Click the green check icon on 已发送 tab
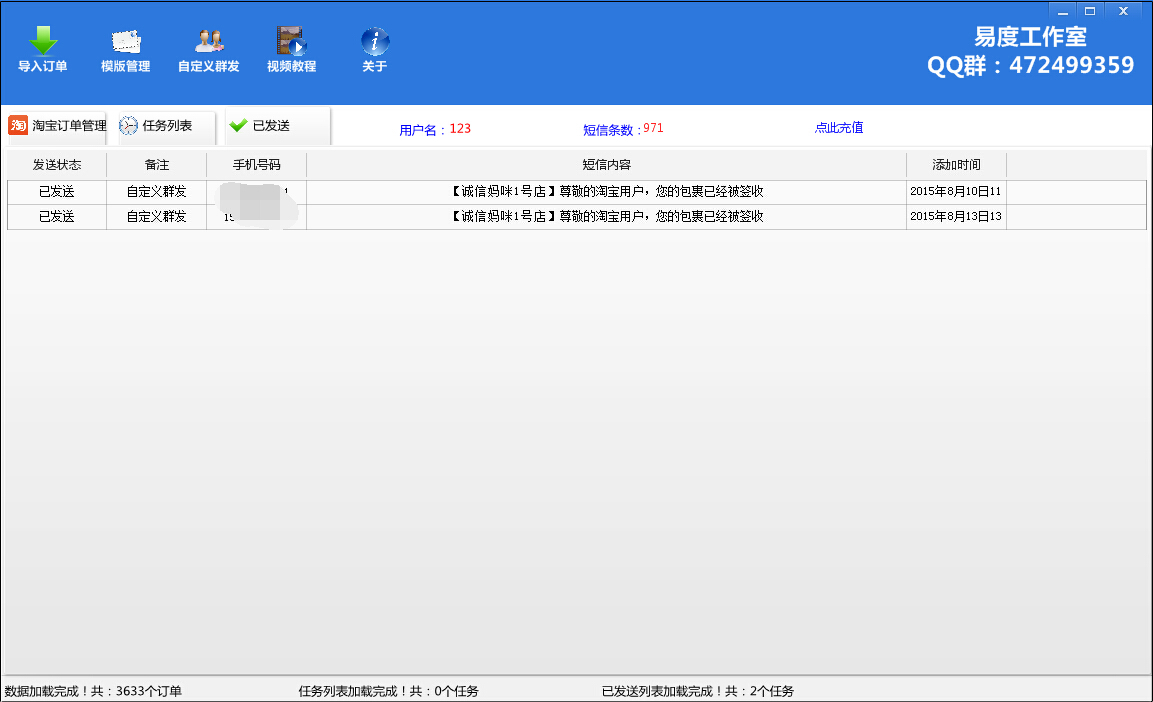Viewport: 1153px width, 702px height. coord(238,125)
